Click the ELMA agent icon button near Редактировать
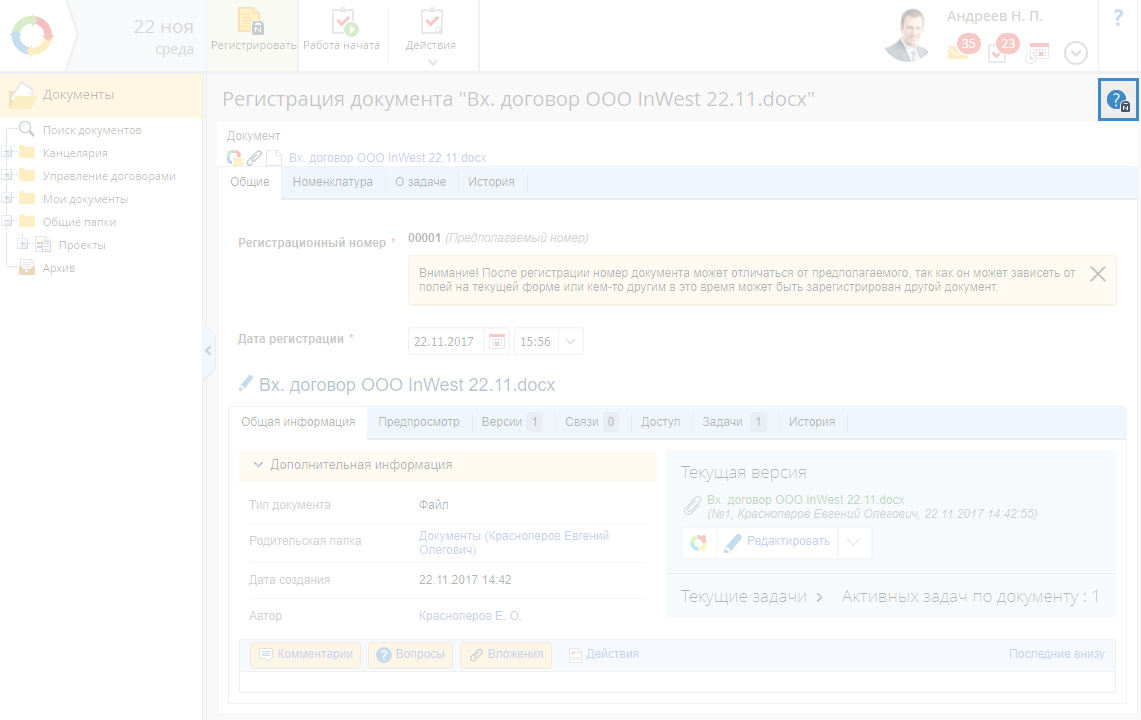The height and width of the screenshot is (720, 1141). click(699, 542)
